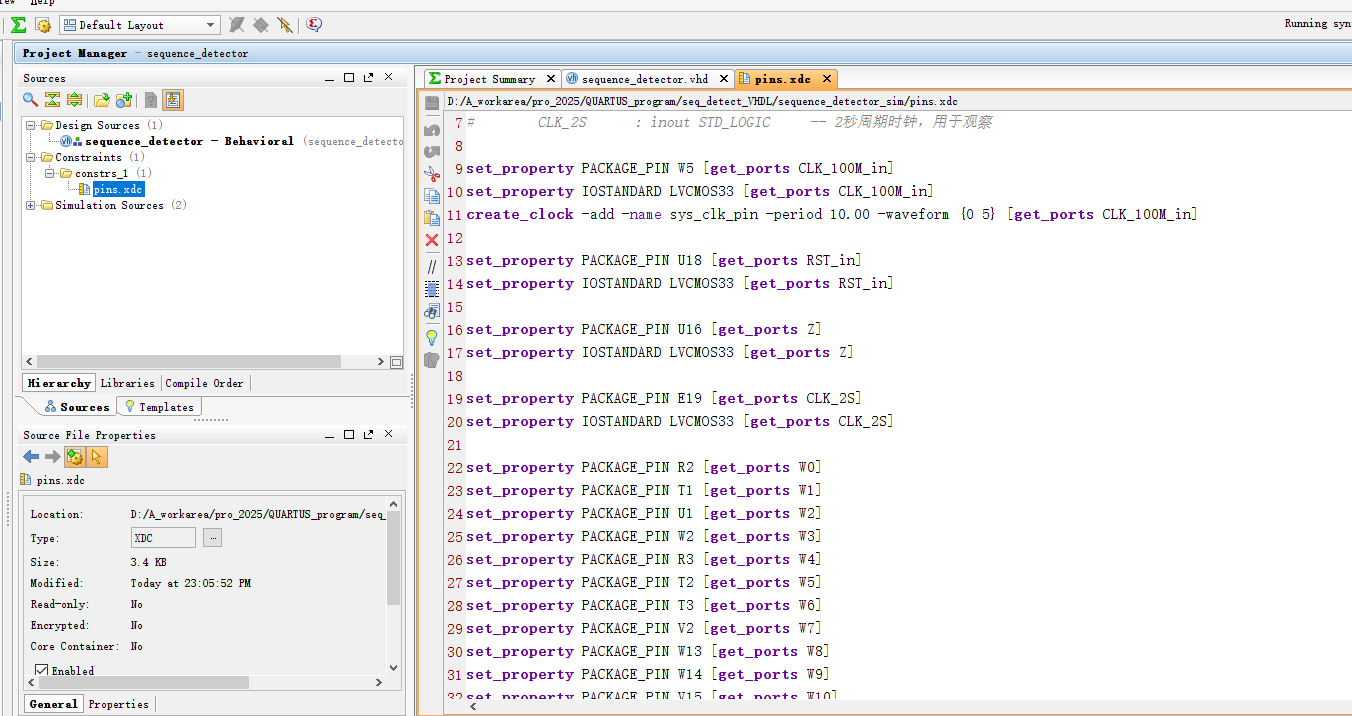Click the PACKAGE_PIN U18 line for RST_in
This screenshot has height=716, width=1352.
tap(663, 260)
